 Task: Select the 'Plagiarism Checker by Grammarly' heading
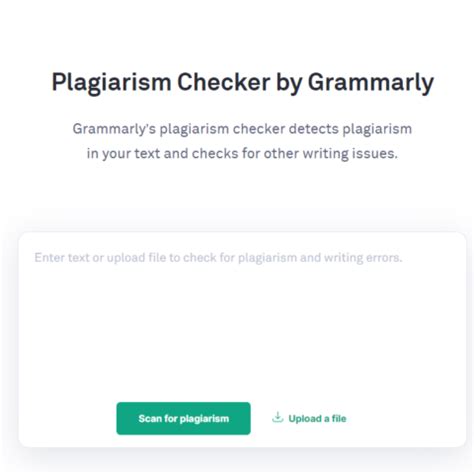pyautogui.click(x=243, y=82)
